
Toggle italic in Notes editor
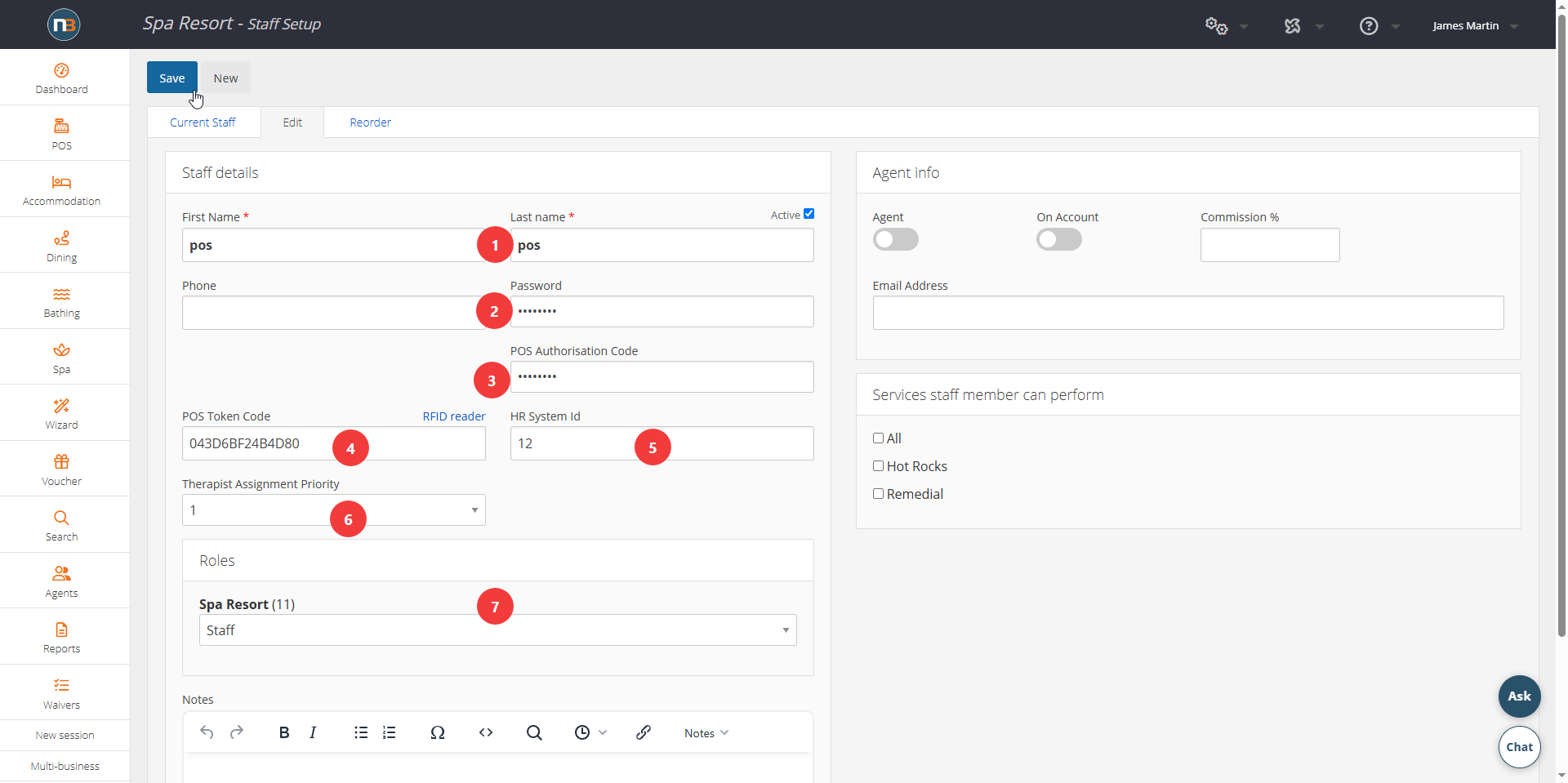coord(313,732)
